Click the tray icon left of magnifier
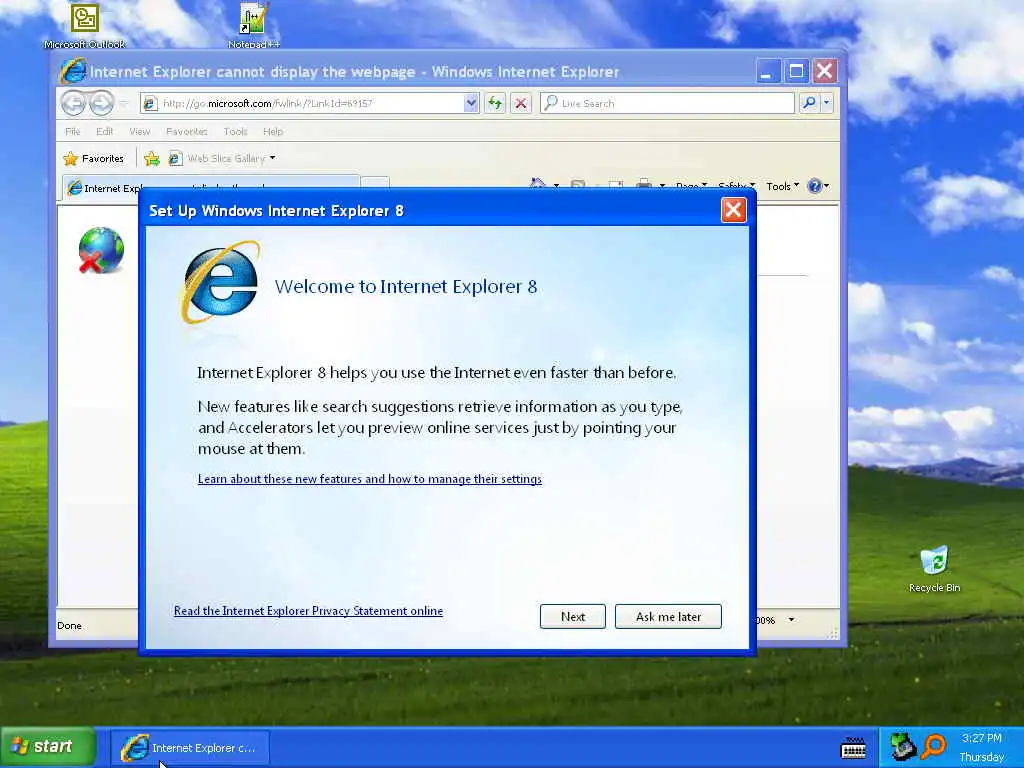 tap(903, 747)
